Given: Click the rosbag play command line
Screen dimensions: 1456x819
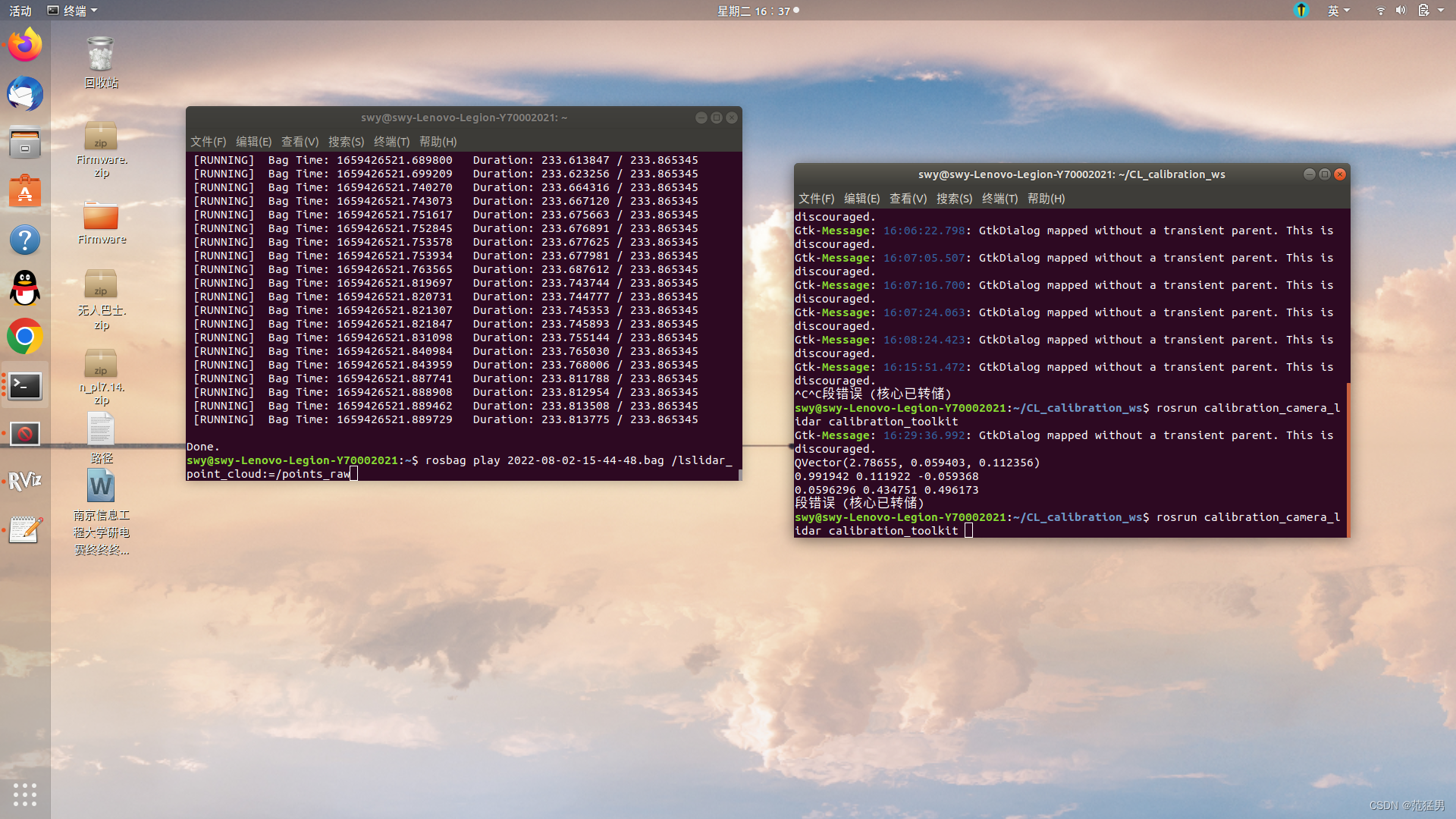Looking at the screenshot, I should pyautogui.click(x=460, y=467).
